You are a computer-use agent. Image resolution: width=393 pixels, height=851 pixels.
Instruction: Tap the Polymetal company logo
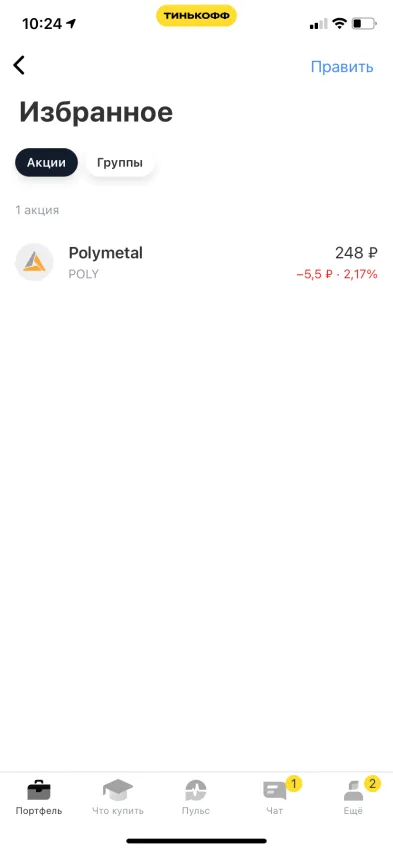[x=34, y=262]
